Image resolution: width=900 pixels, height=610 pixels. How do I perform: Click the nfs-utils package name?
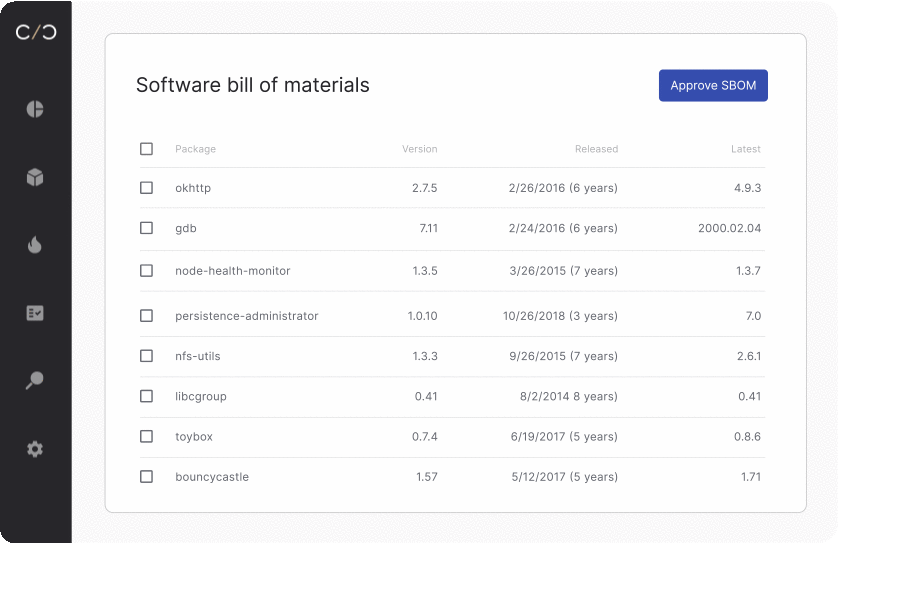coord(197,356)
